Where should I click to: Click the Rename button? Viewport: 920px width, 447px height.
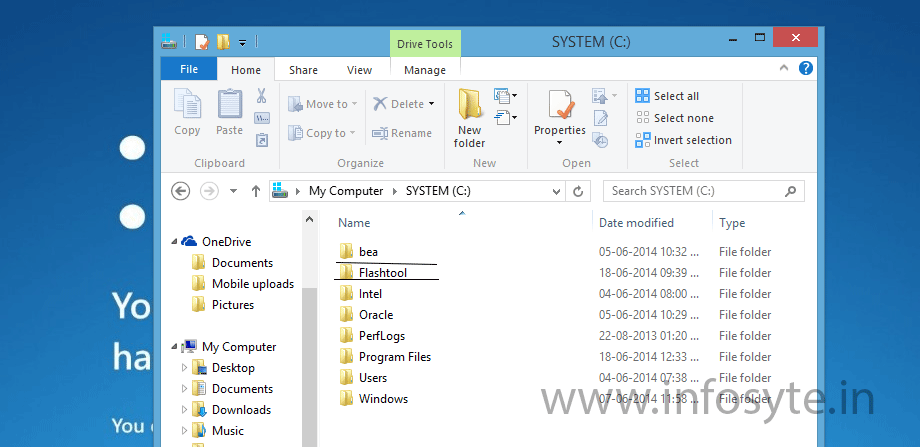pos(402,133)
